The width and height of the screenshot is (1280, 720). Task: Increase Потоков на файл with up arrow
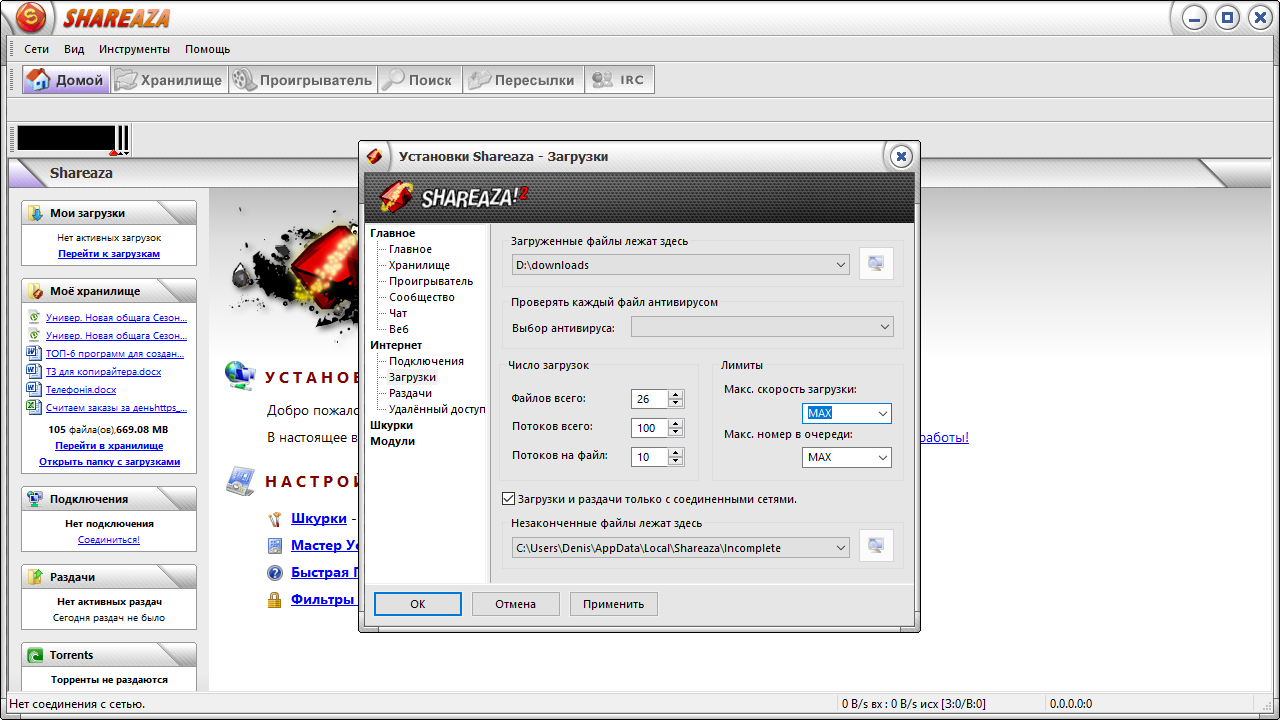pyautogui.click(x=676, y=452)
